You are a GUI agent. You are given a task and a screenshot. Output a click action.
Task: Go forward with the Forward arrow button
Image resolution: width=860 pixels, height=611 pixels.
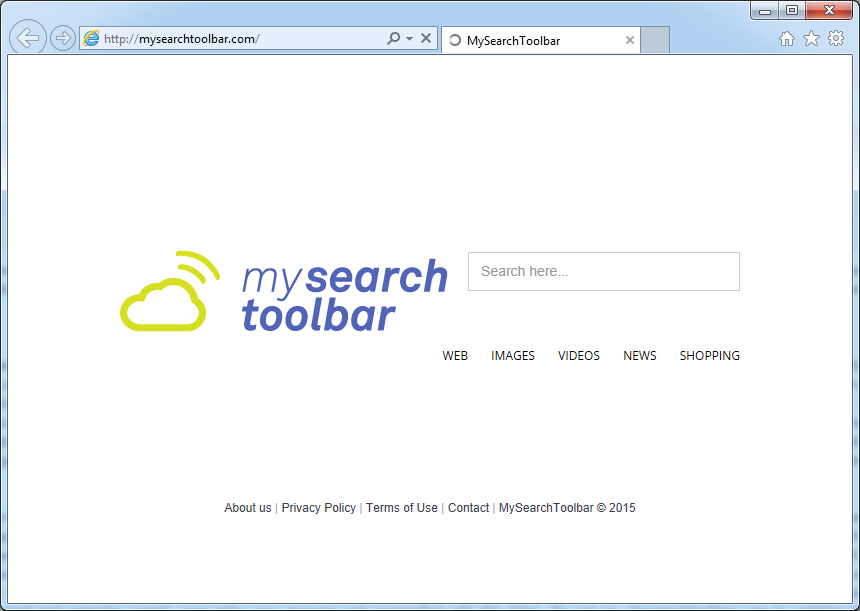pos(63,38)
